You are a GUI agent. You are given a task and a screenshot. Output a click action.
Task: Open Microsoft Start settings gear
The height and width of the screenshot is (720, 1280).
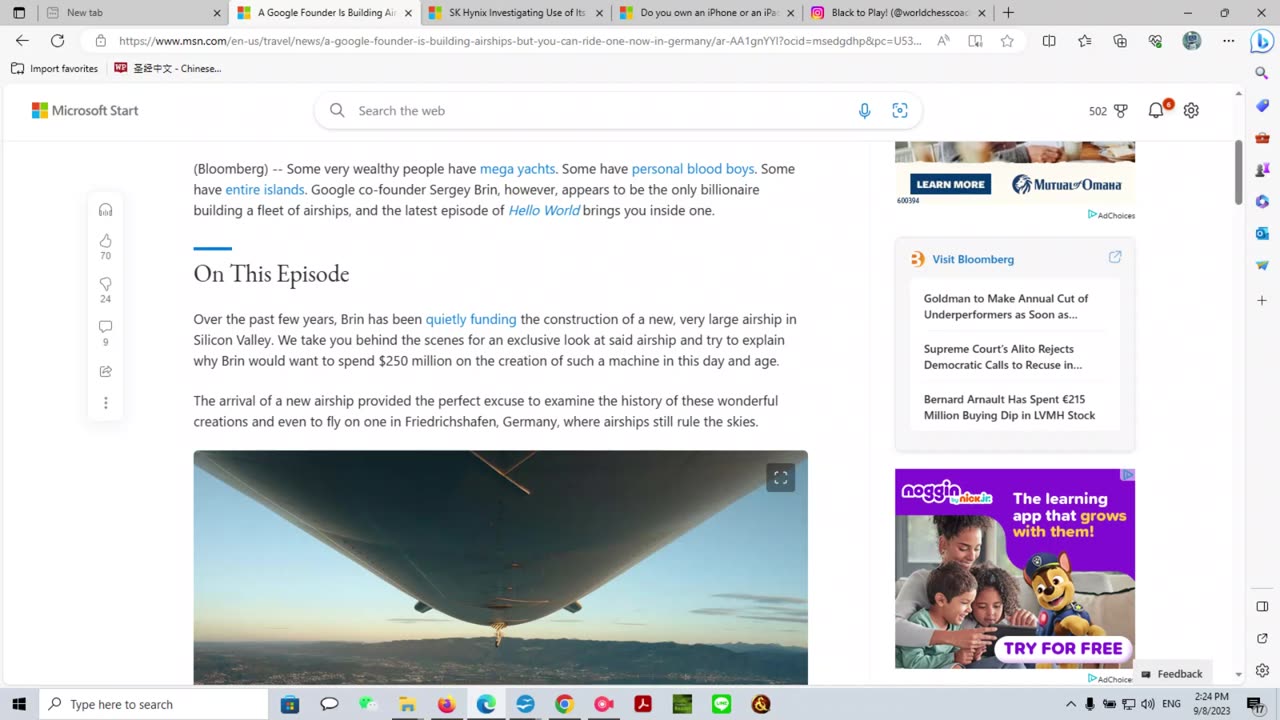tap(1191, 111)
